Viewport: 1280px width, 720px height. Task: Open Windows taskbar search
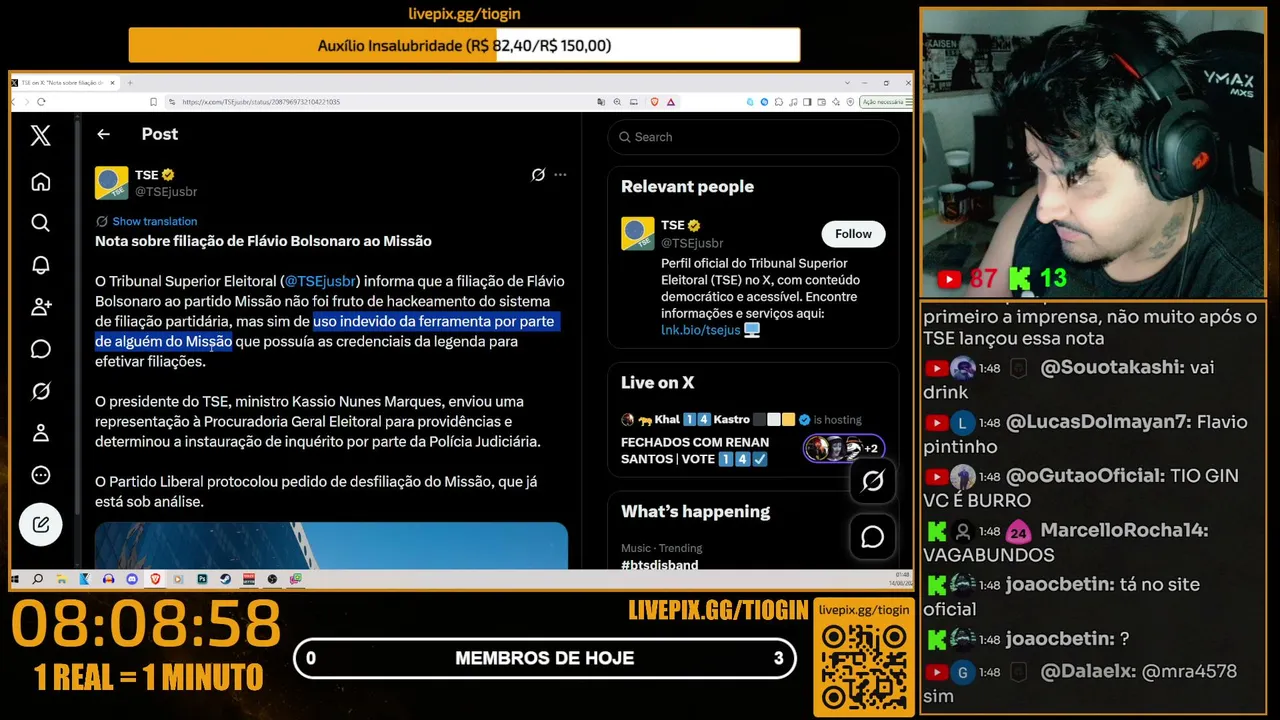click(38, 579)
